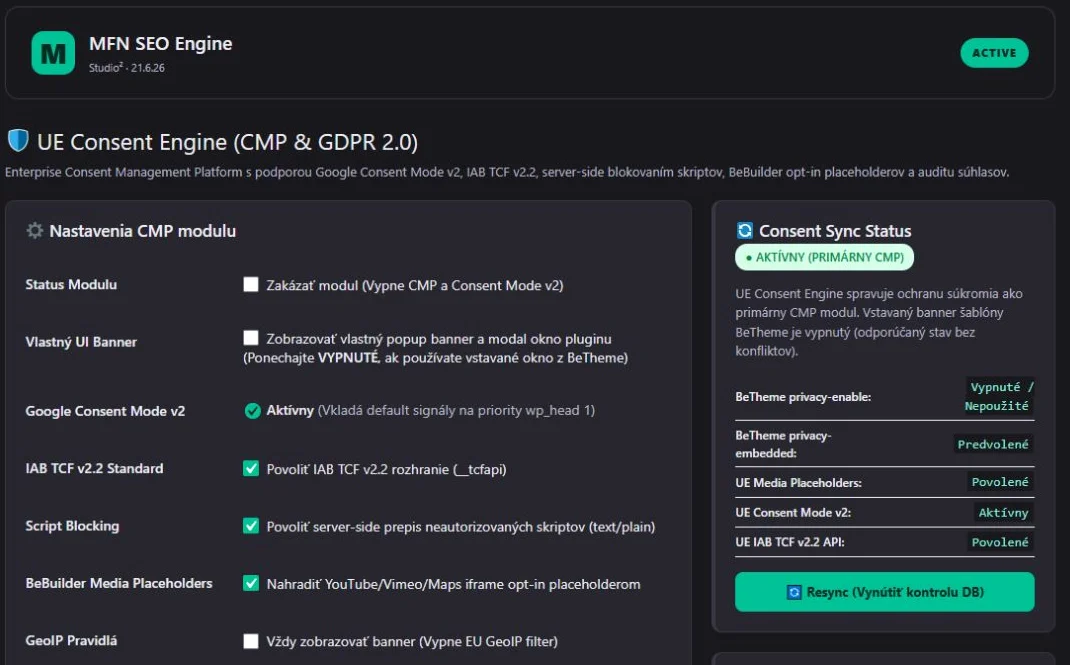
Task: Click the BeTheme privacy-enable: label
Action: click(803, 397)
